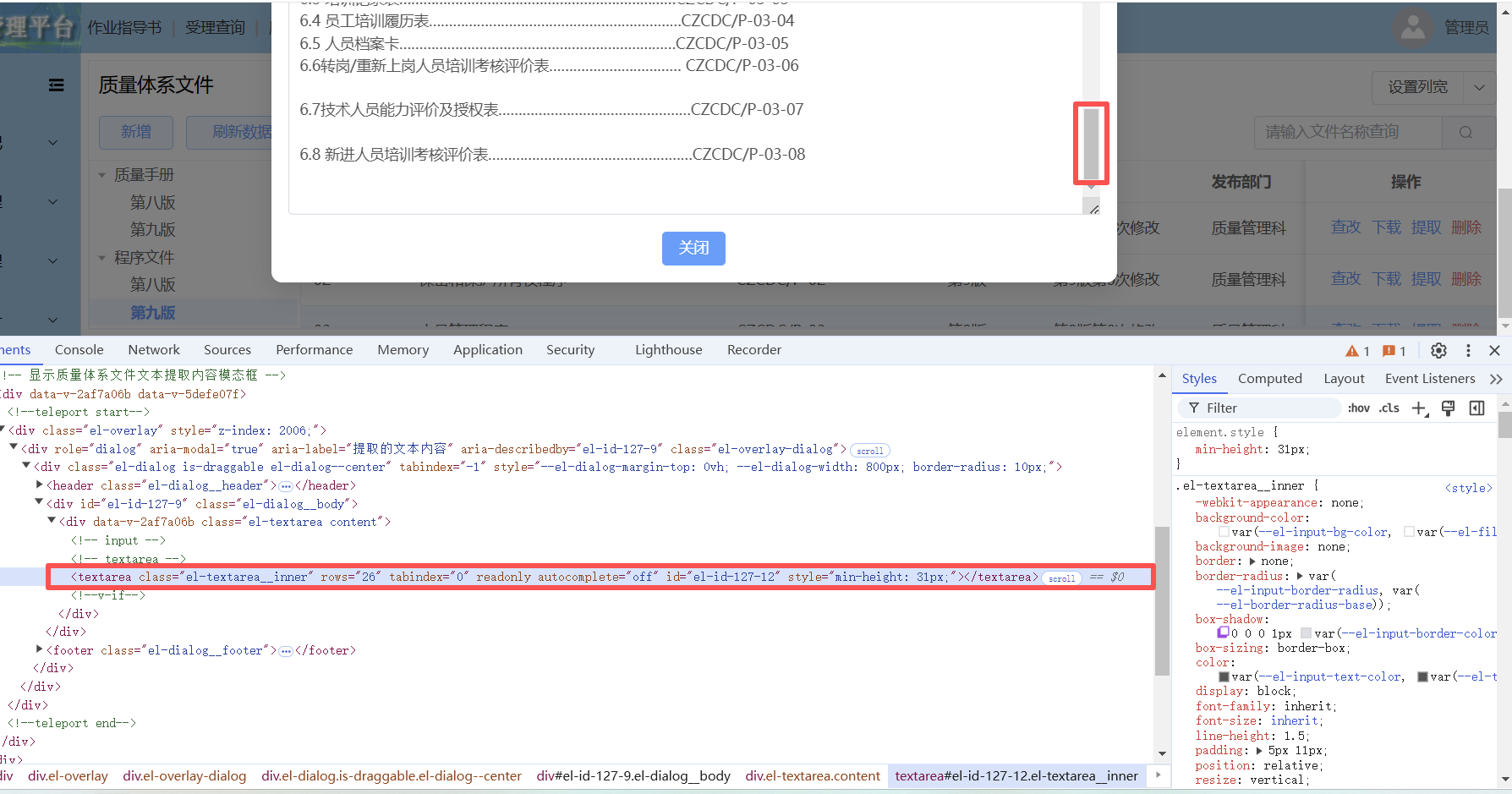Switch to the Sources tab
The height and width of the screenshot is (794, 1512).
coord(227,350)
